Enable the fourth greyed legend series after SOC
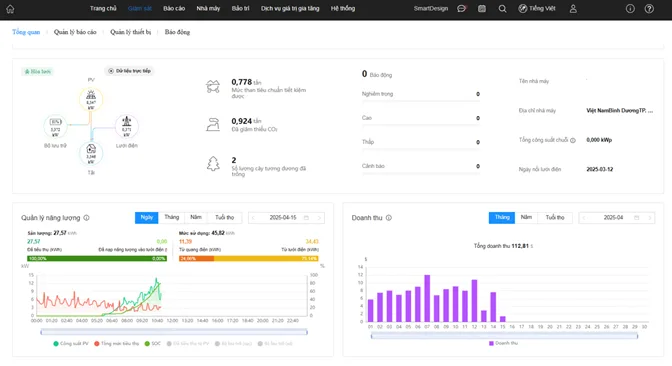This screenshot has height=366, width=672. pyautogui.click(x=188, y=344)
